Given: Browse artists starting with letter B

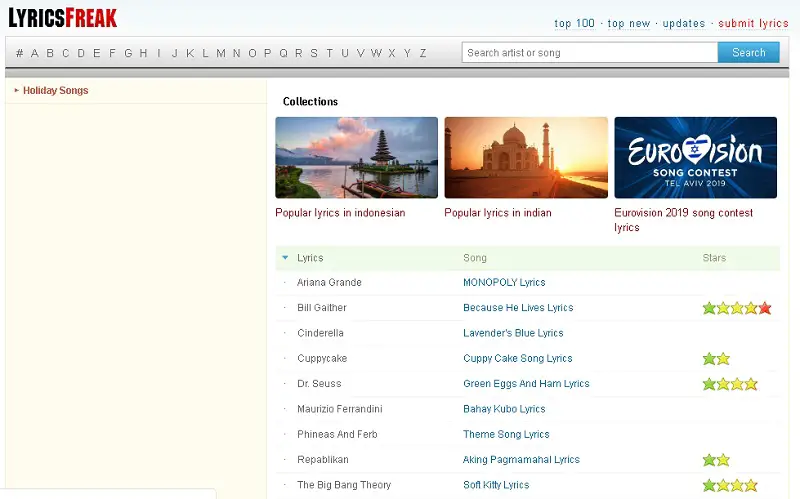Looking at the screenshot, I should coord(50,53).
